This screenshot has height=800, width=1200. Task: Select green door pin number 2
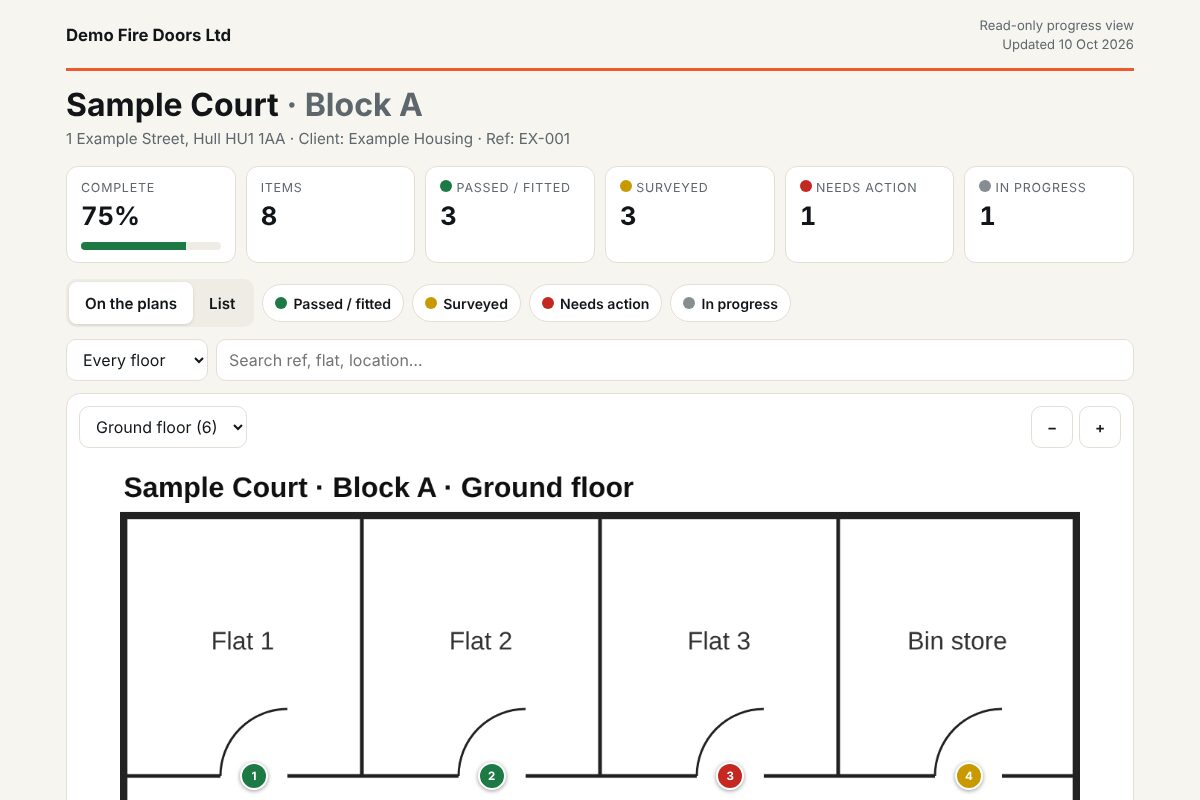(491, 776)
